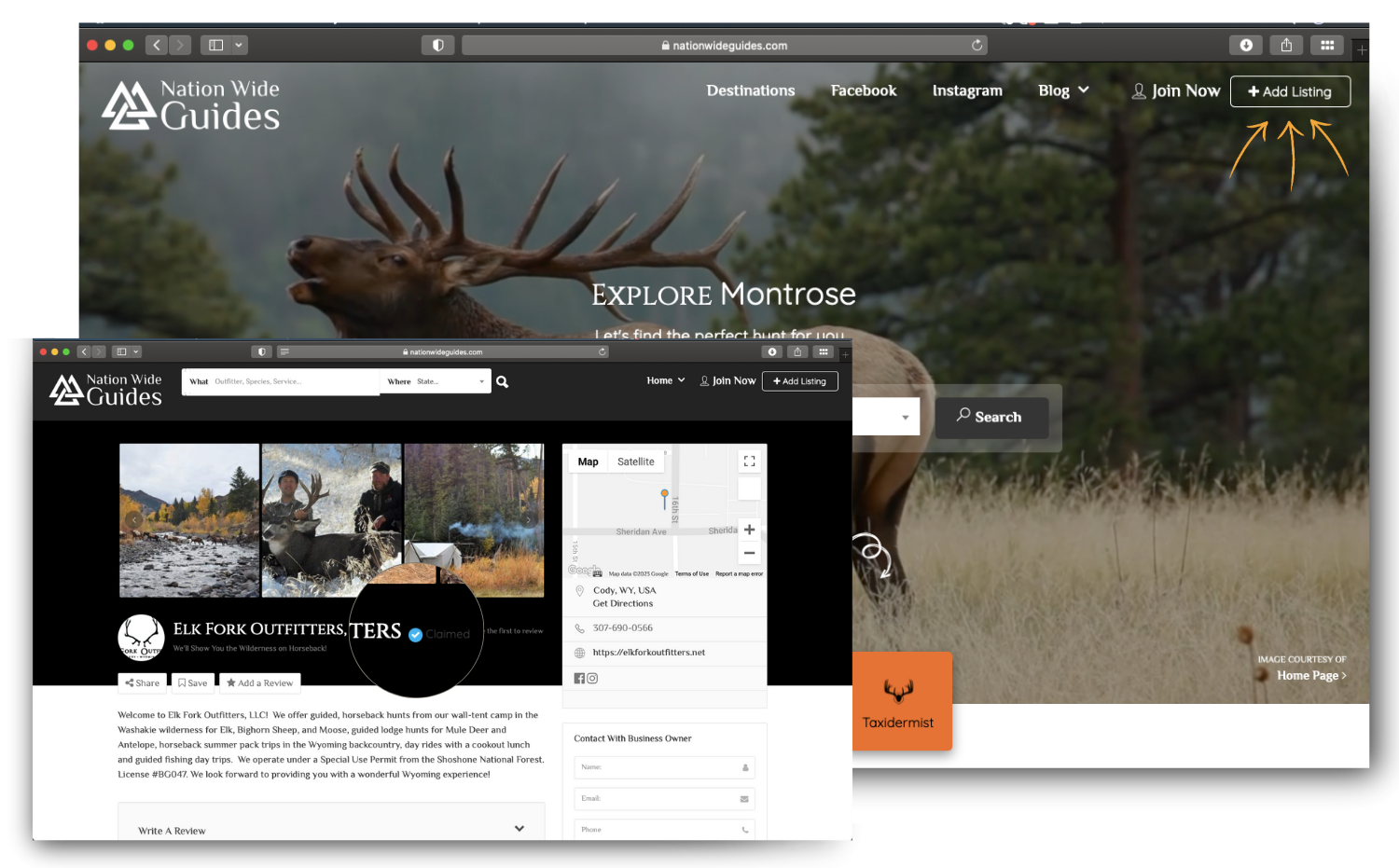Open river landscape gallery photo

click(189, 520)
